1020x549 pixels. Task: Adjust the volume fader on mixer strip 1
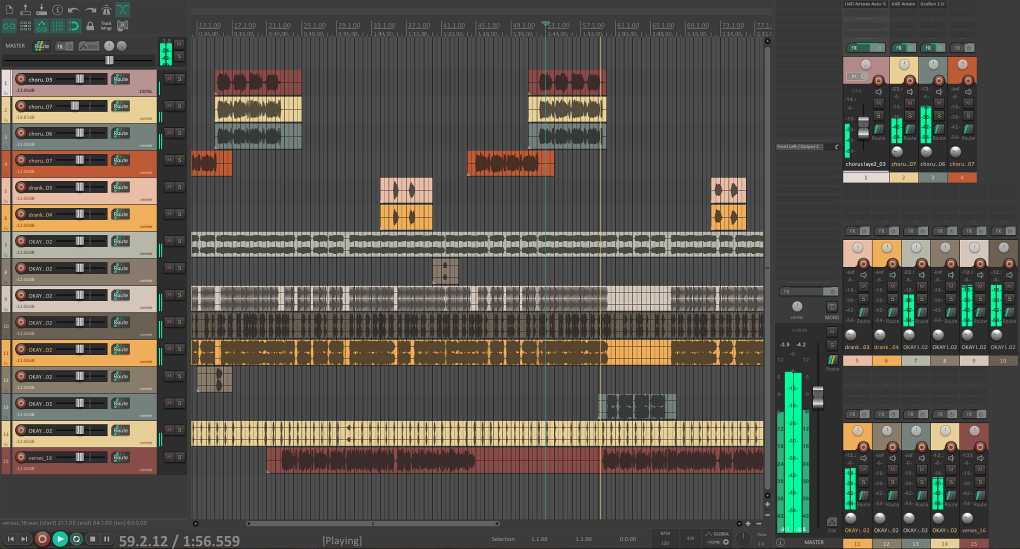click(863, 127)
